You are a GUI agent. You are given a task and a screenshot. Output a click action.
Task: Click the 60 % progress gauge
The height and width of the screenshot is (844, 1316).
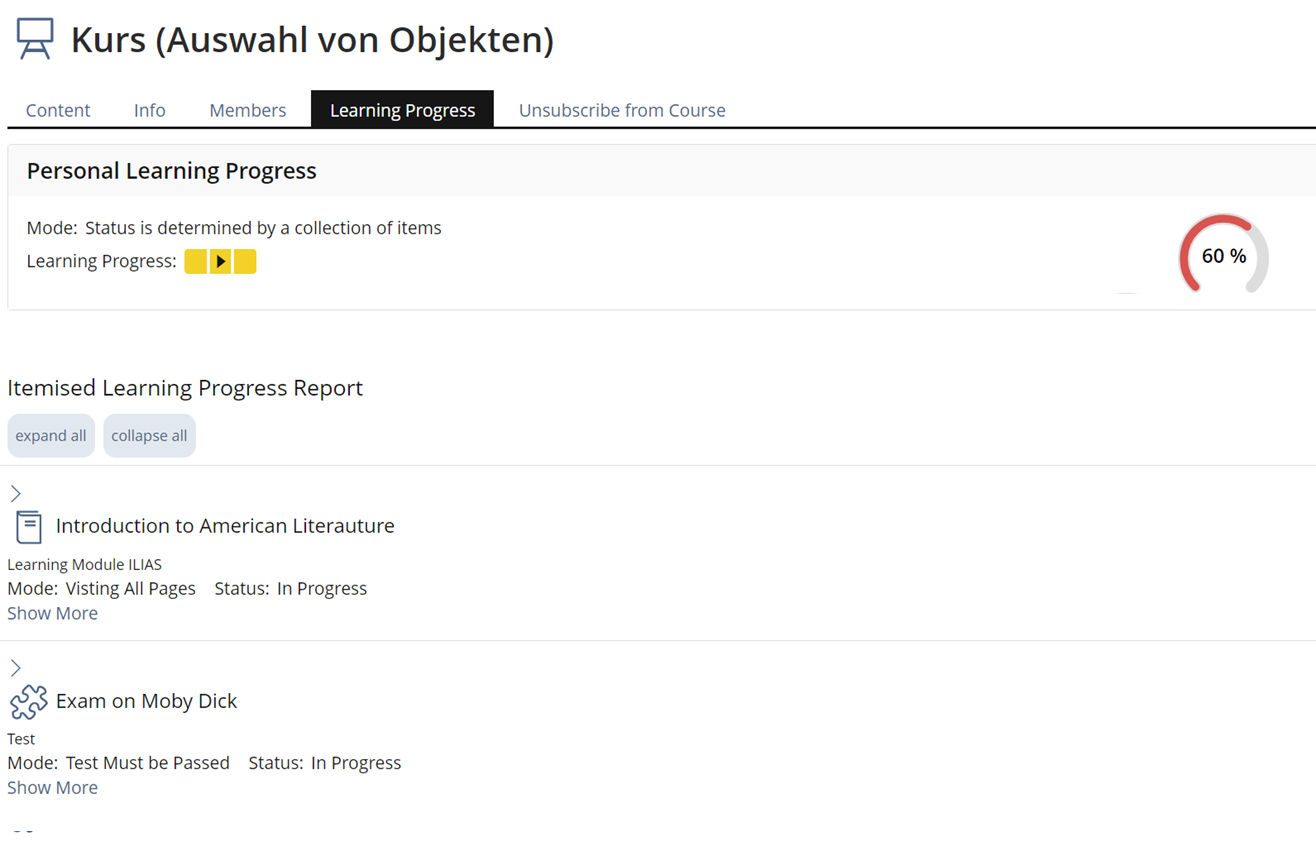pyautogui.click(x=1223, y=256)
